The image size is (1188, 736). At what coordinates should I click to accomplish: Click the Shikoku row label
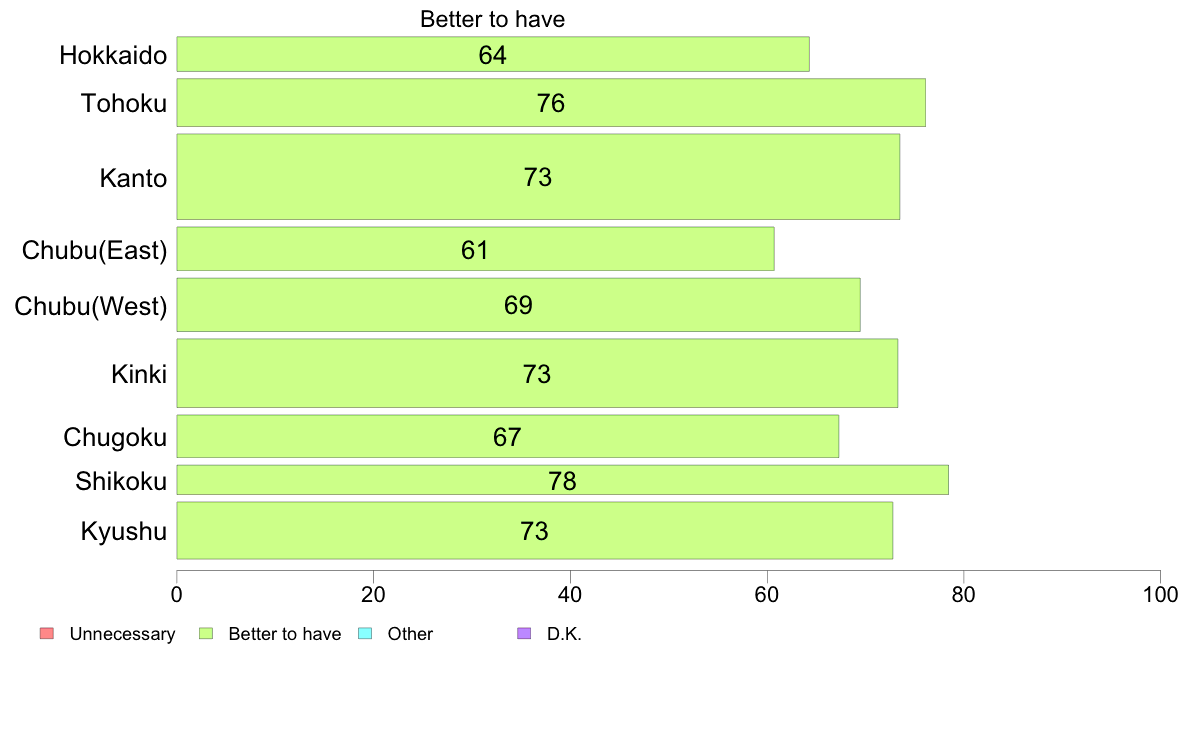coord(121,481)
